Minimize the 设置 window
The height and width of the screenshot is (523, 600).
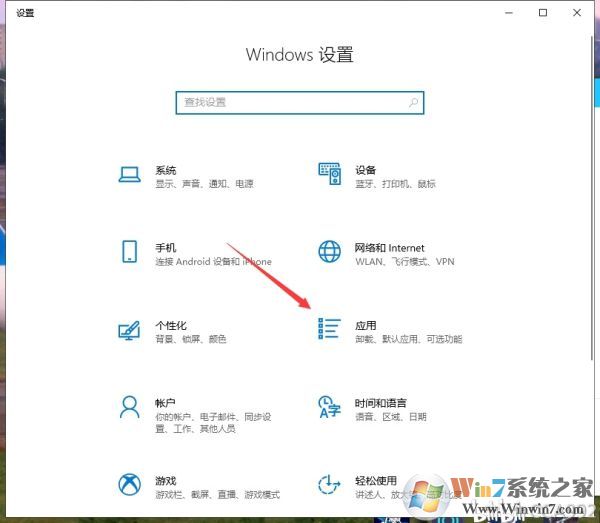(509, 13)
